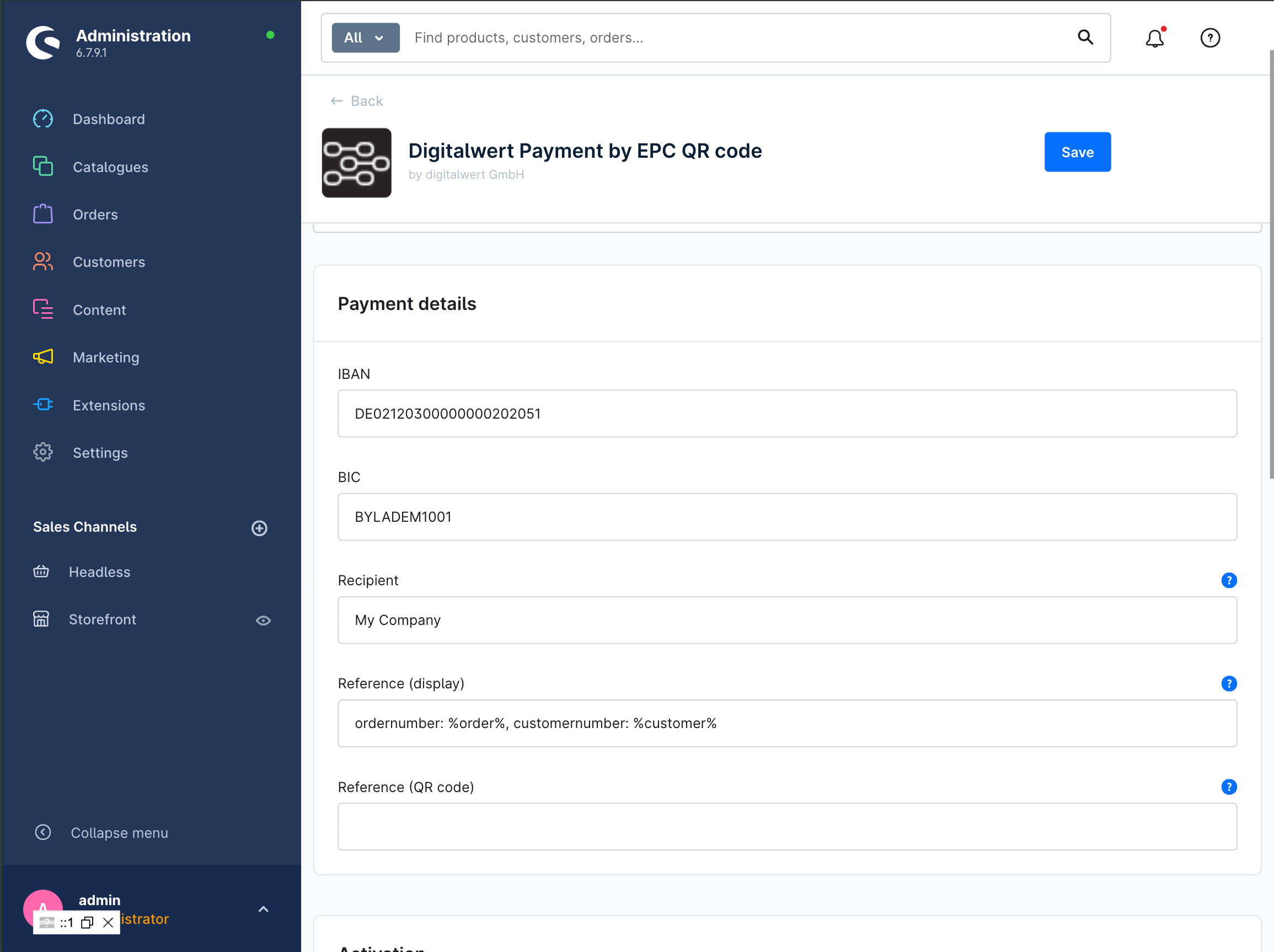Click the EPC QR code plugin thumbnail

[356, 163]
